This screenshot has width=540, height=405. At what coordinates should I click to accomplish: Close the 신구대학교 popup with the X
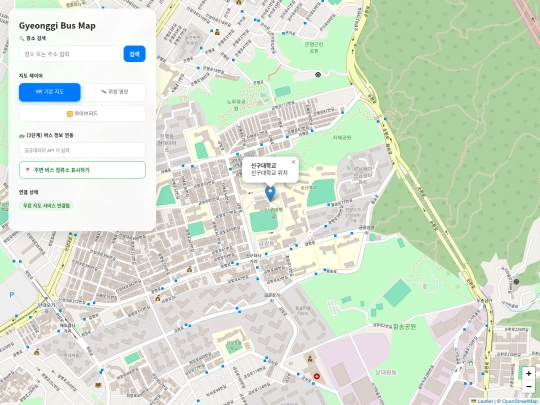pos(293,162)
